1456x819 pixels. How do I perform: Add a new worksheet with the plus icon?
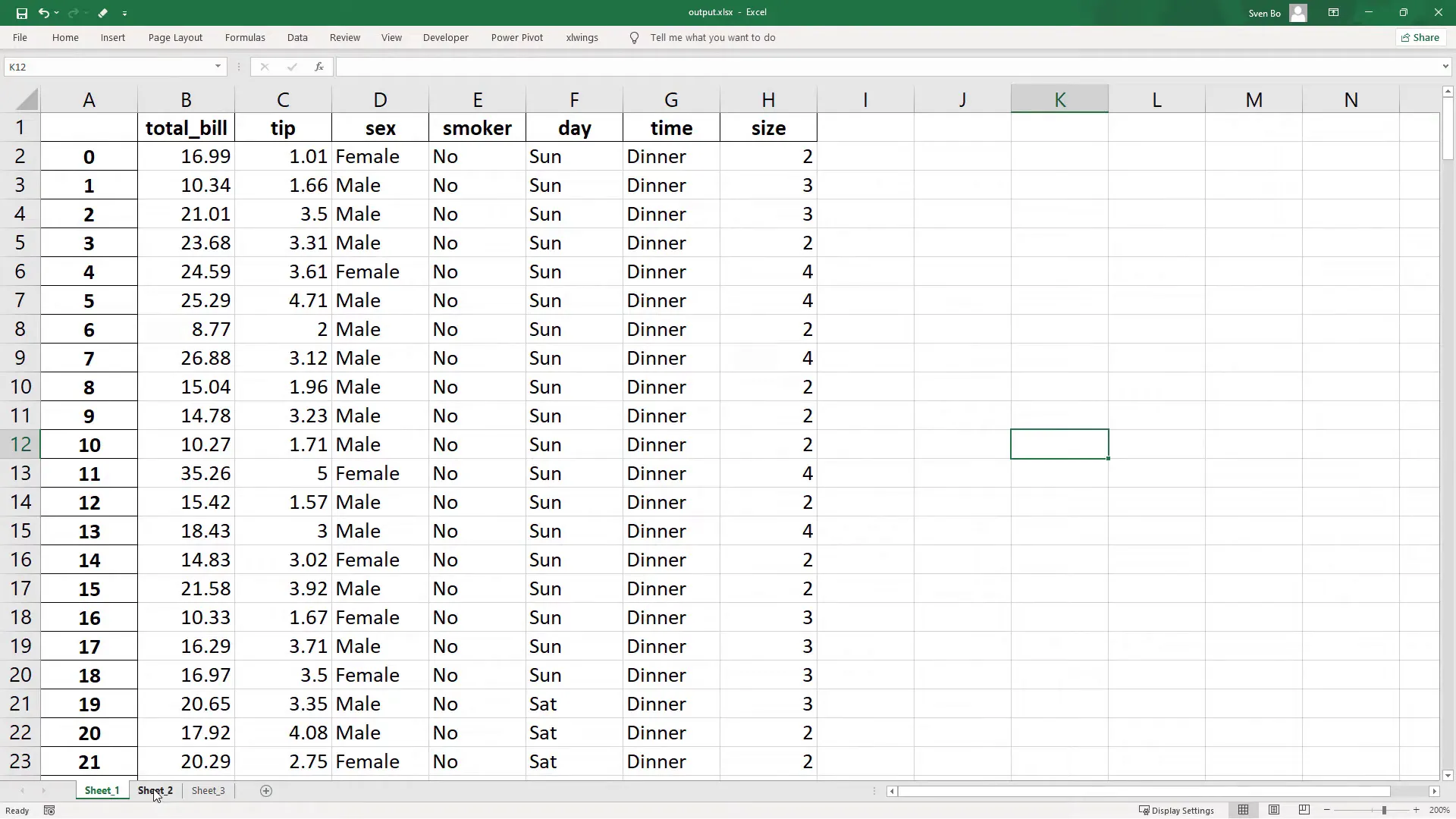pyautogui.click(x=265, y=791)
